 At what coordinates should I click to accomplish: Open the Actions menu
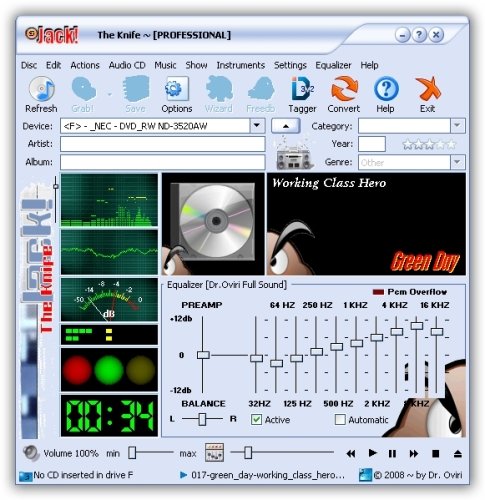(x=85, y=65)
